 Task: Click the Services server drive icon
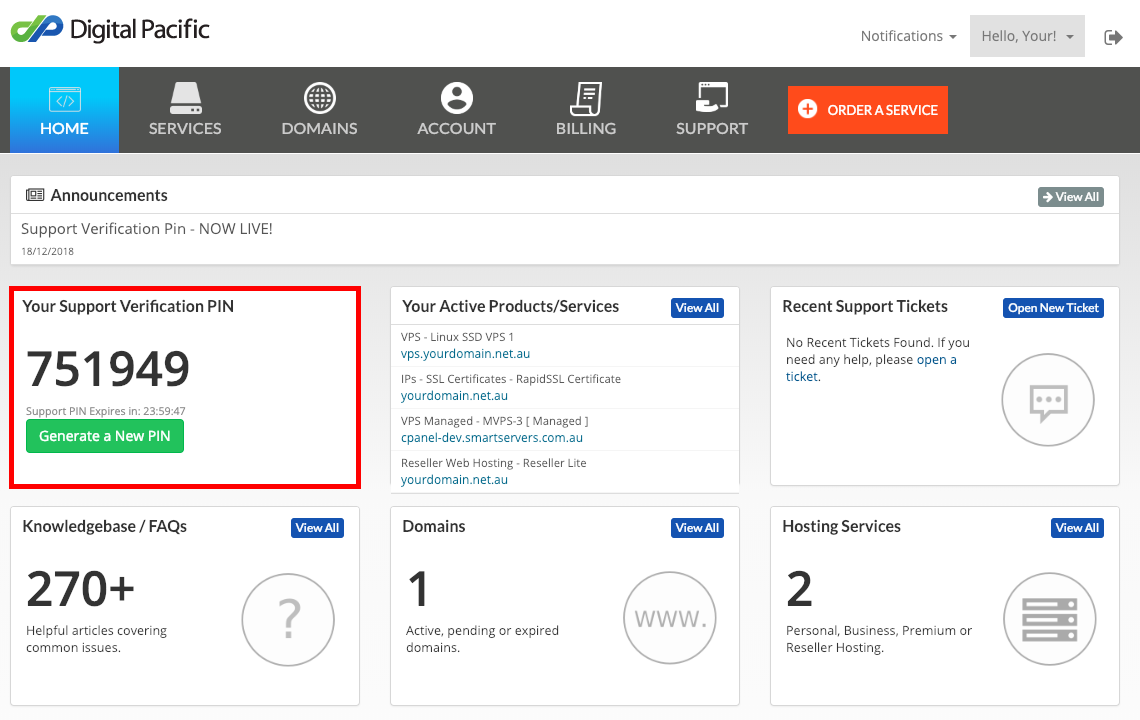tap(185, 98)
